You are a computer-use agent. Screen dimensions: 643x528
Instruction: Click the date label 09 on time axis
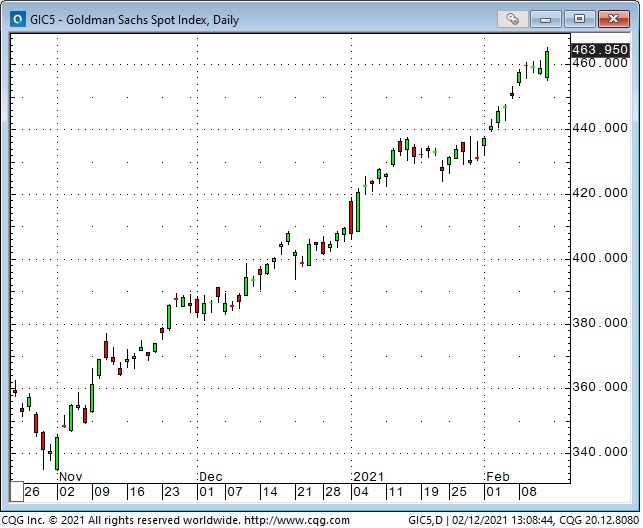pyautogui.click(x=101, y=492)
